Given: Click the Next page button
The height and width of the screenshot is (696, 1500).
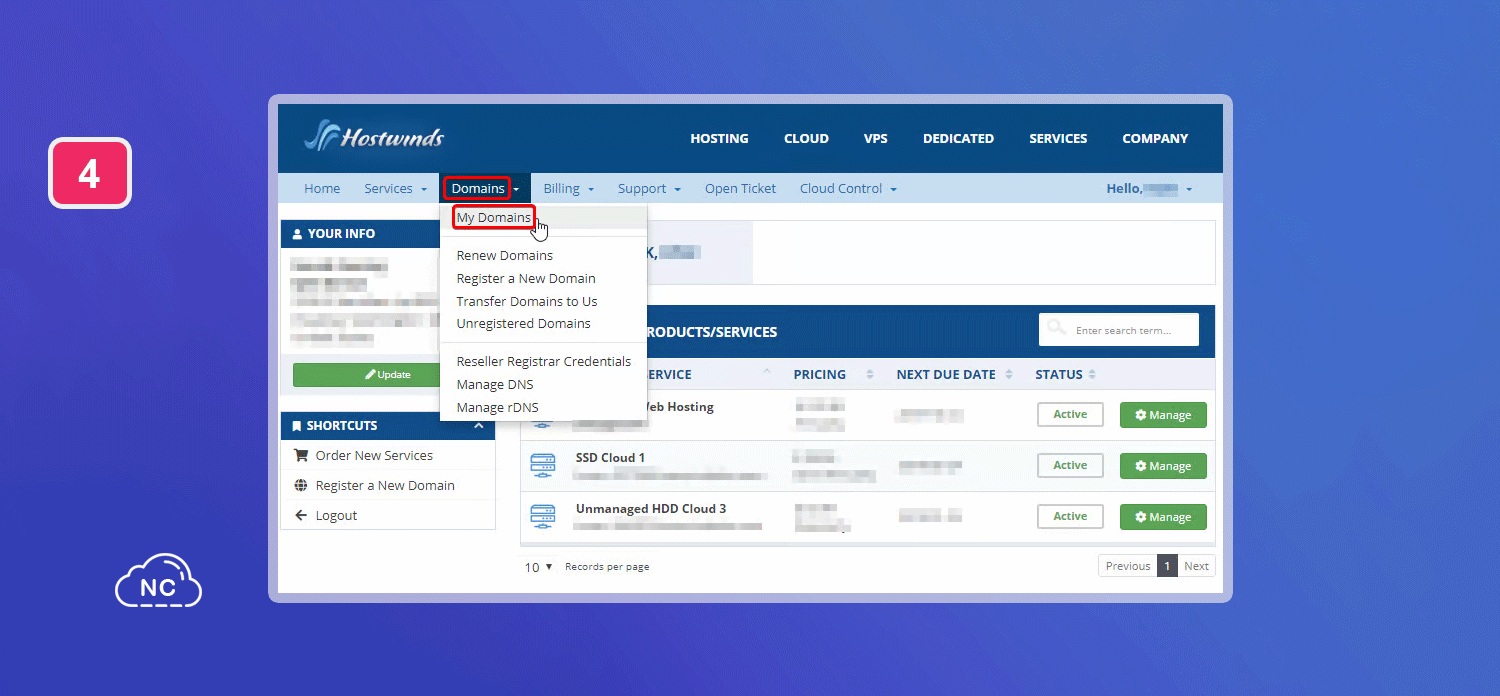Looking at the screenshot, I should [x=1196, y=566].
